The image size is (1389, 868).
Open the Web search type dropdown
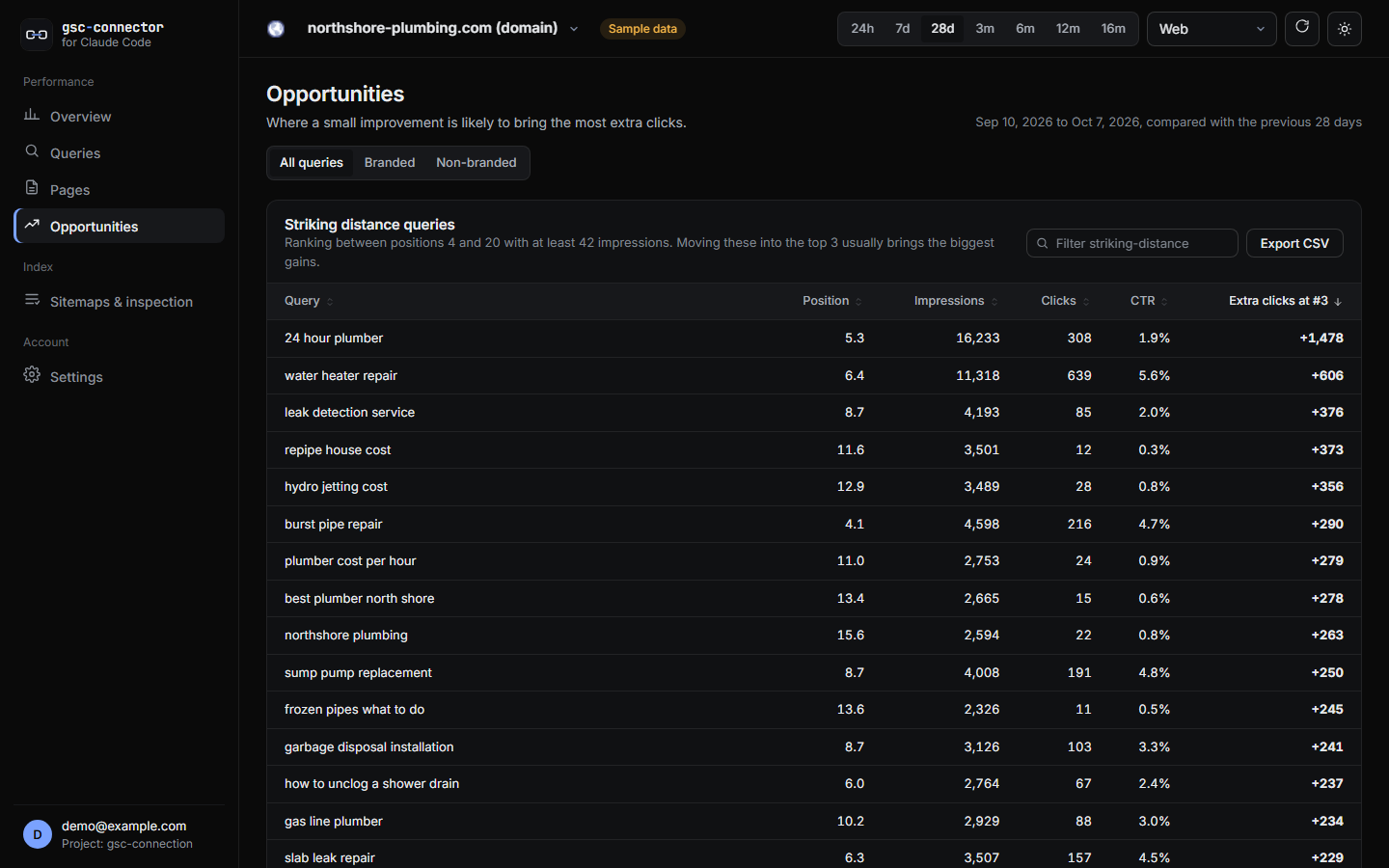pos(1212,29)
